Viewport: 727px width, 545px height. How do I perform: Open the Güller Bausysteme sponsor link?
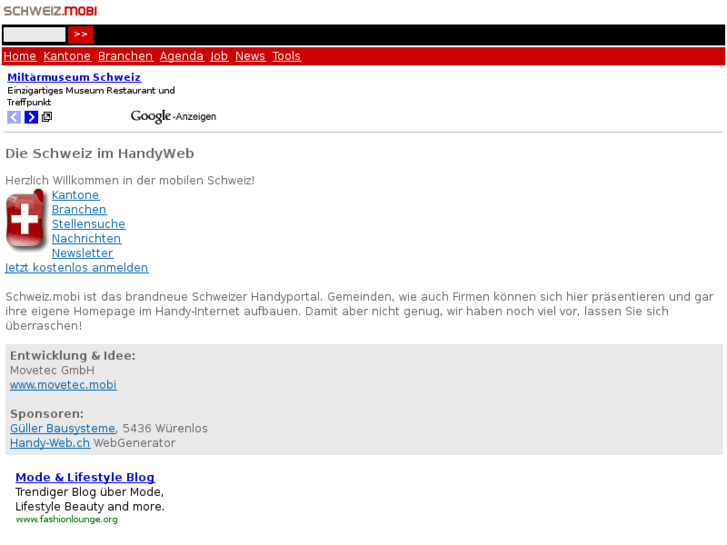63,429
